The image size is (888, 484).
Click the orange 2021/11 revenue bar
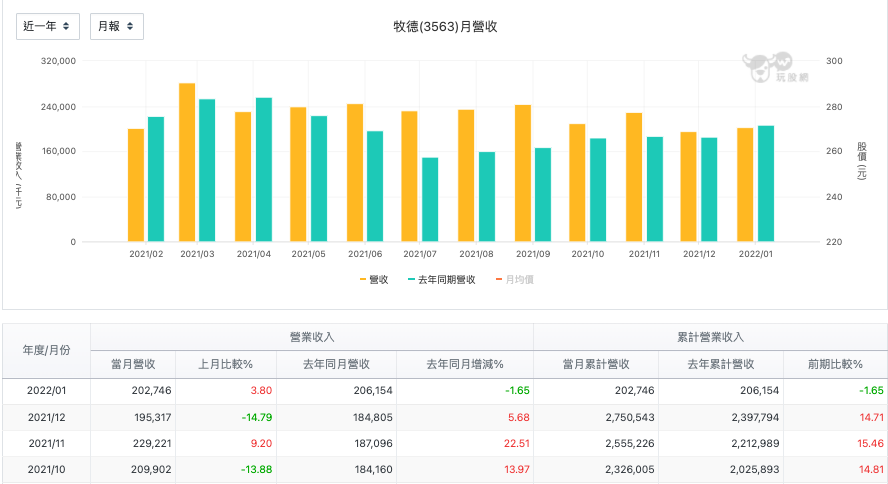click(634, 177)
